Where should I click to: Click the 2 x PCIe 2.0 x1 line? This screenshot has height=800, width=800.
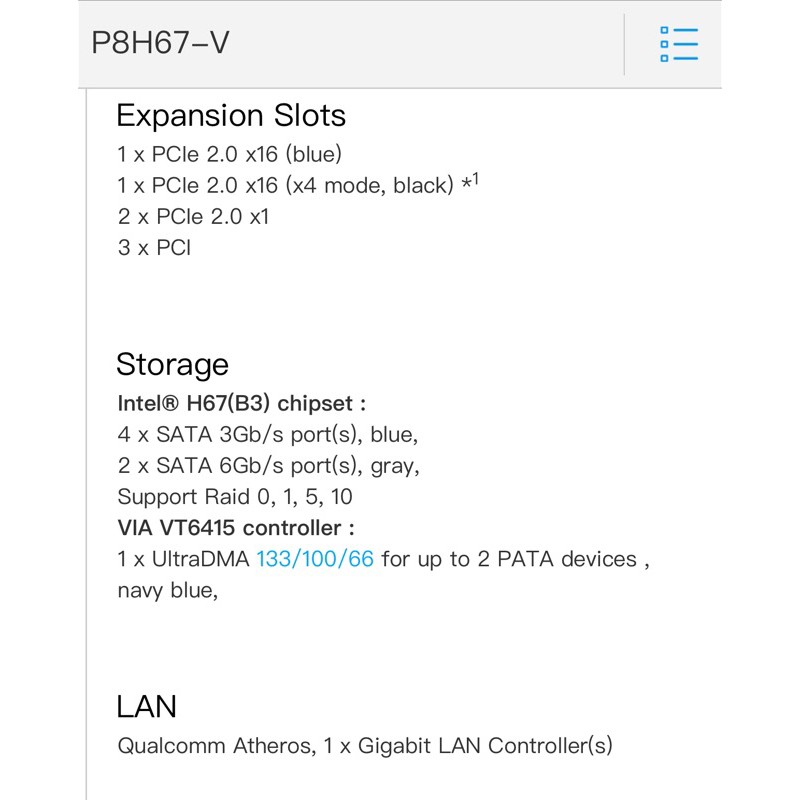pyautogui.click(x=193, y=217)
